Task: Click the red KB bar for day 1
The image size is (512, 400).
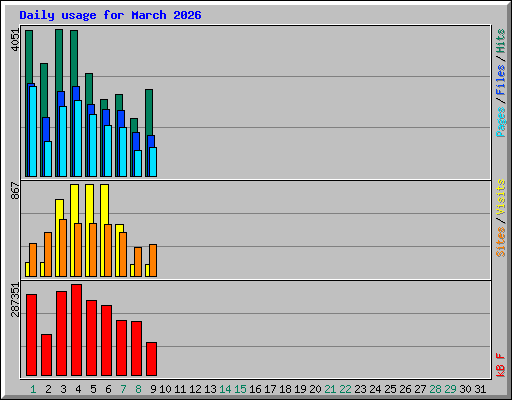Action: tap(31, 335)
